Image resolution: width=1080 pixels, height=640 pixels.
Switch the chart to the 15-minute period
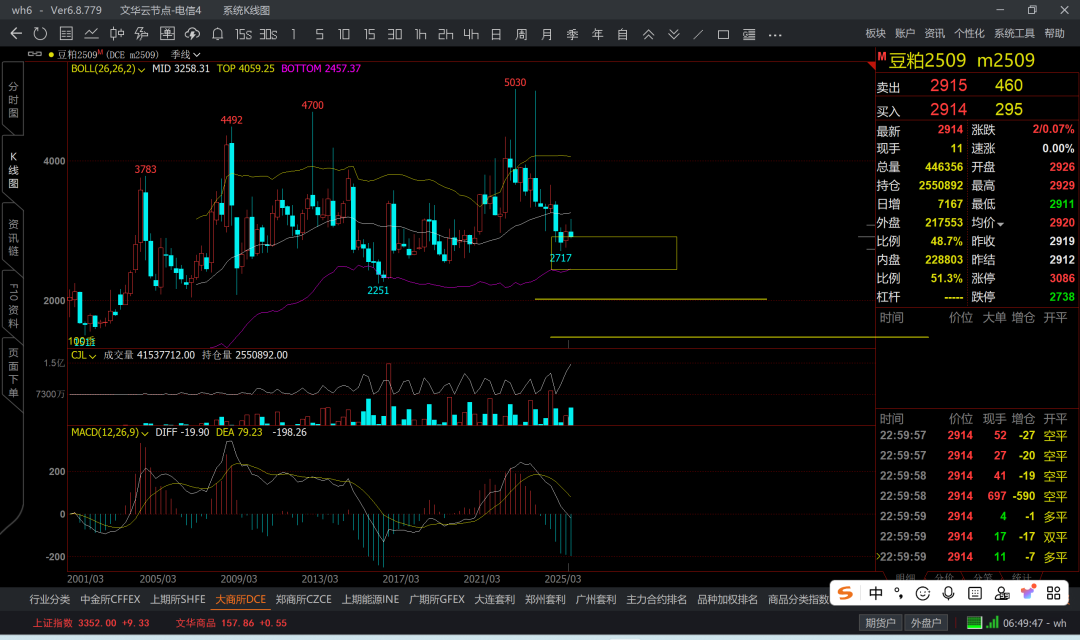(x=369, y=34)
